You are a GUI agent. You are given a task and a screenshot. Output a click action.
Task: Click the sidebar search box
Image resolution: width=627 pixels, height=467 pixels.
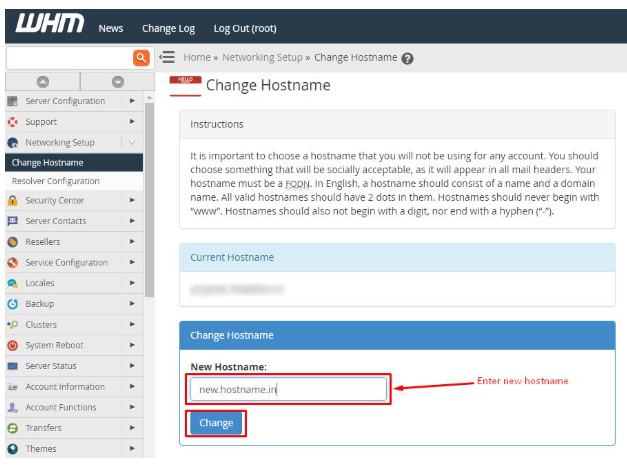coord(70,58)
